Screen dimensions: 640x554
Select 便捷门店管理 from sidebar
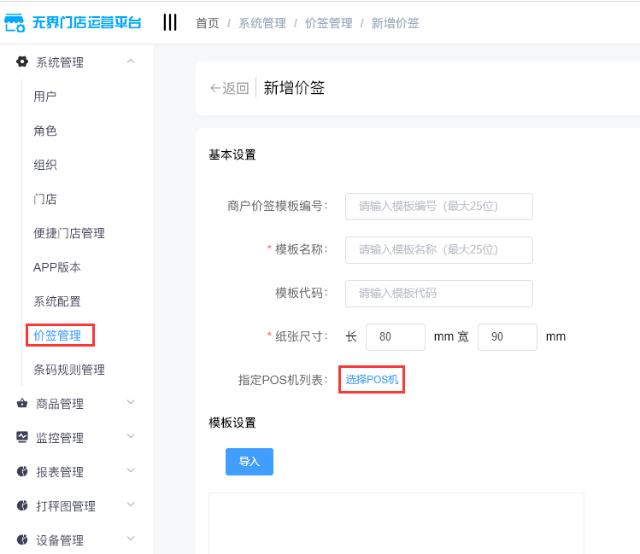[69, 233]
